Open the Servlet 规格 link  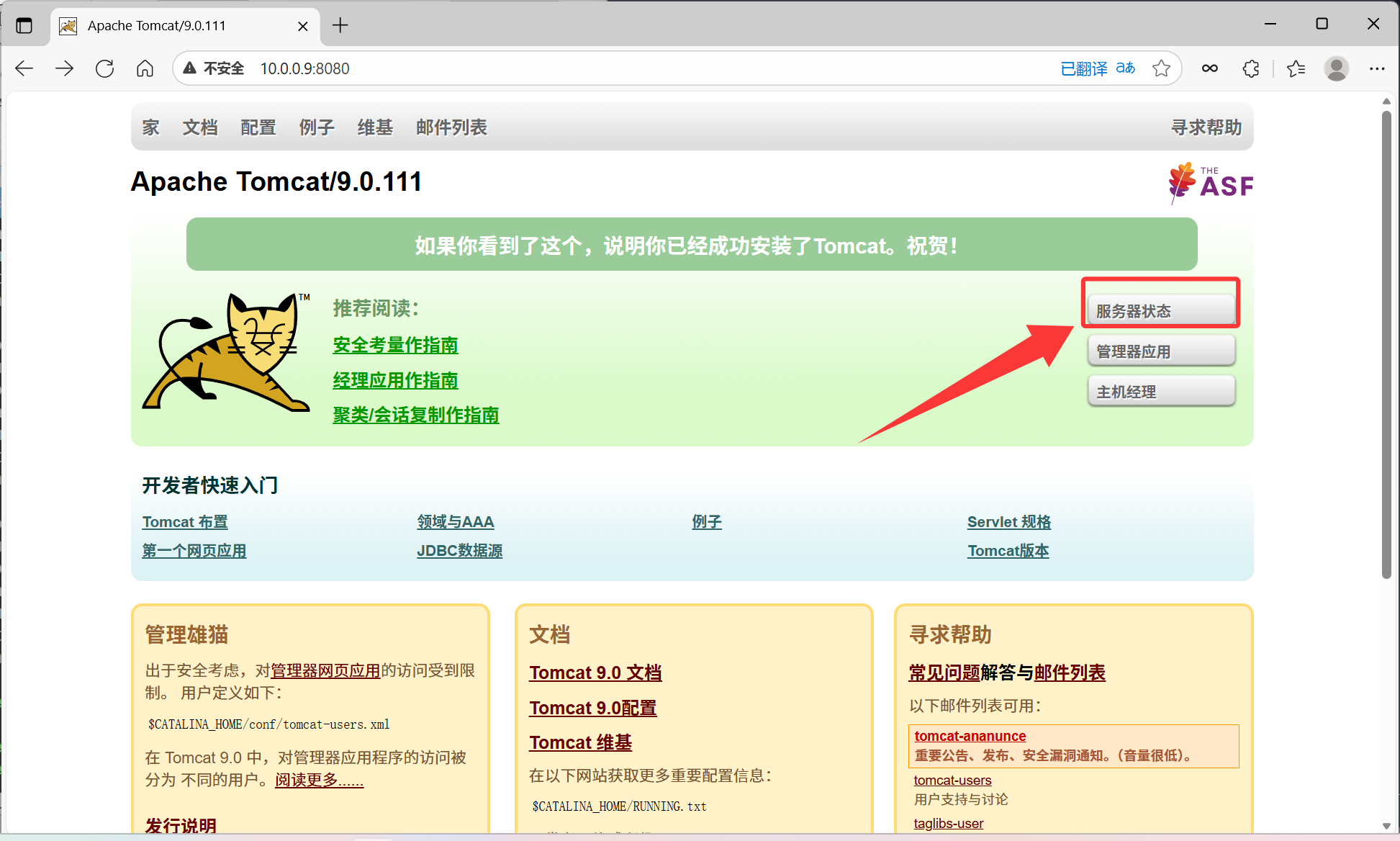[1009, 522]
